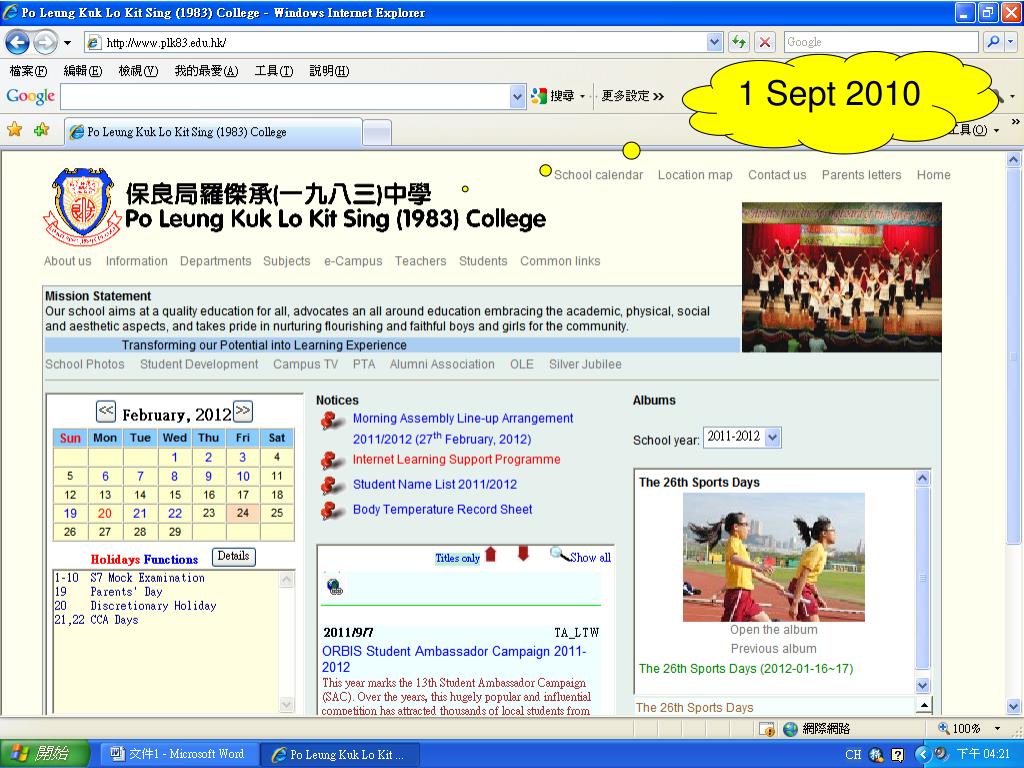This screenshot has height=768, width=1024.
Task: Open the School calendar link
Action: [x=598, y=175]
